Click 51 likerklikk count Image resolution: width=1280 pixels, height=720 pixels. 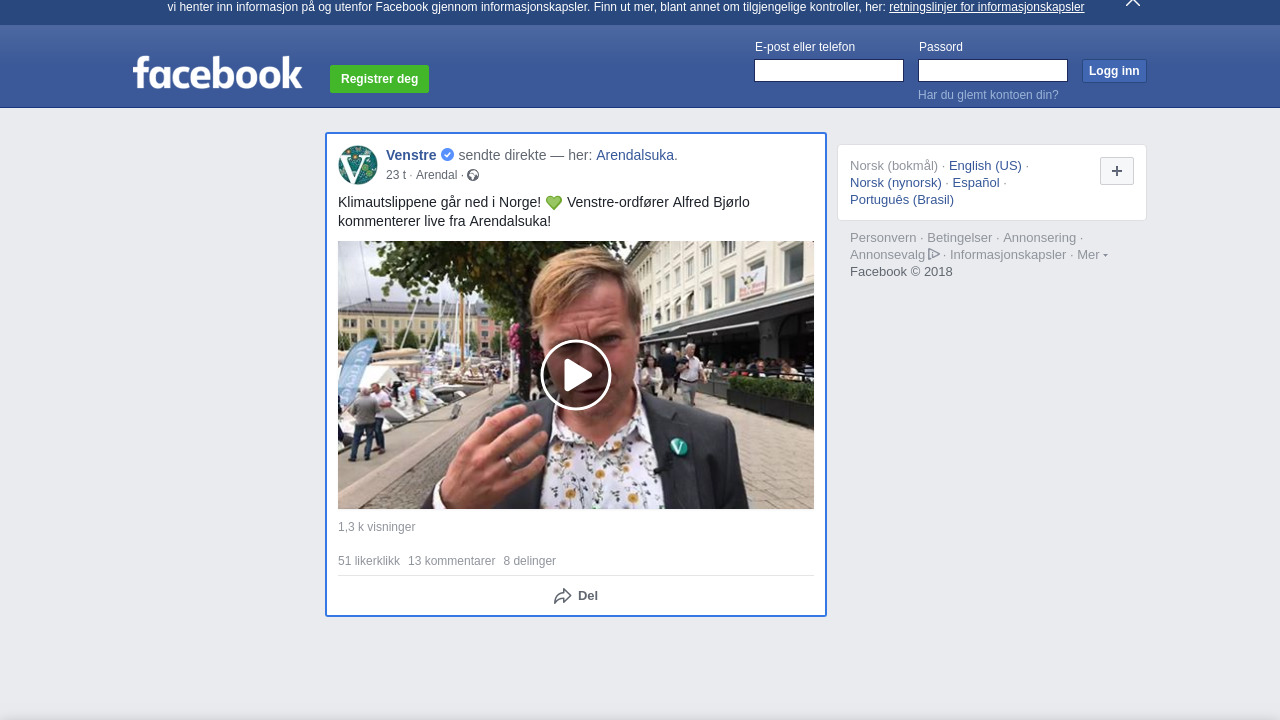point(369,561)
